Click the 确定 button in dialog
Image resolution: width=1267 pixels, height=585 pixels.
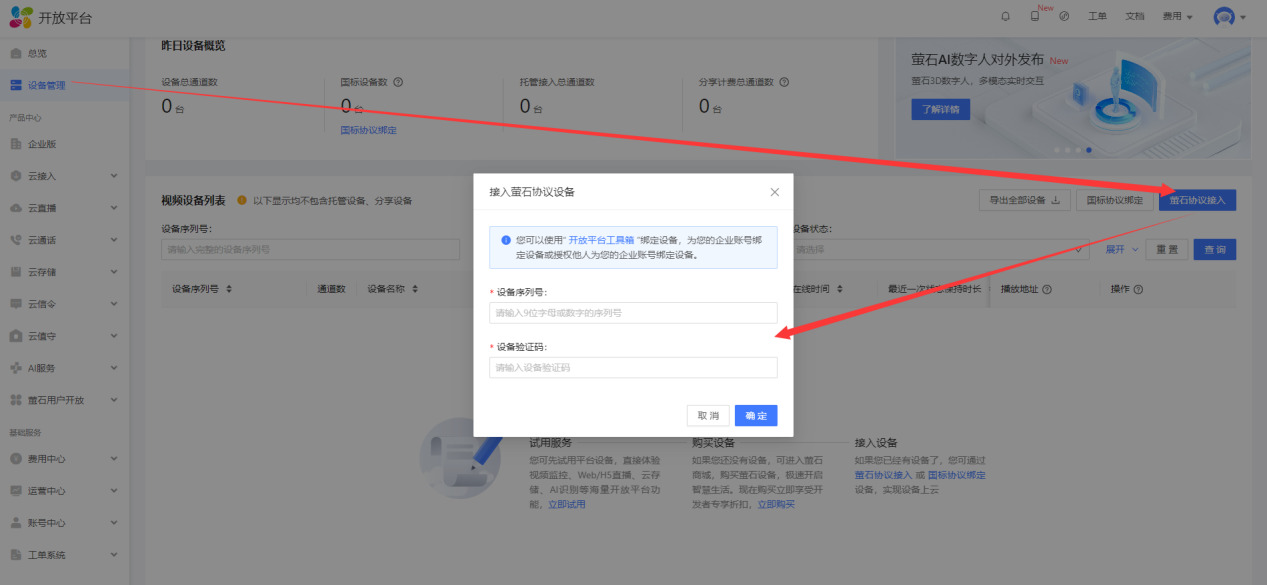[x=755, y=416]
